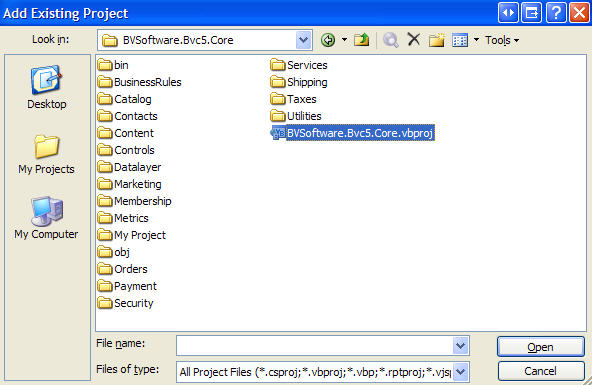This screenshot has height=385, width=592.
Task: Click the window-arrow button beside Help
Action: click(x=532, y=12)
